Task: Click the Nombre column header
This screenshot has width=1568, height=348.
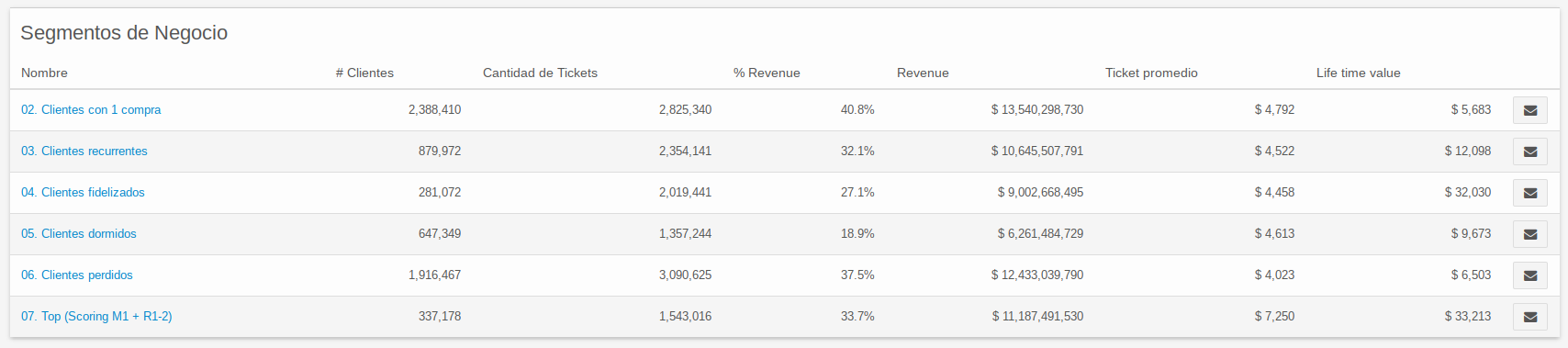Action: (x=44, y=73)
